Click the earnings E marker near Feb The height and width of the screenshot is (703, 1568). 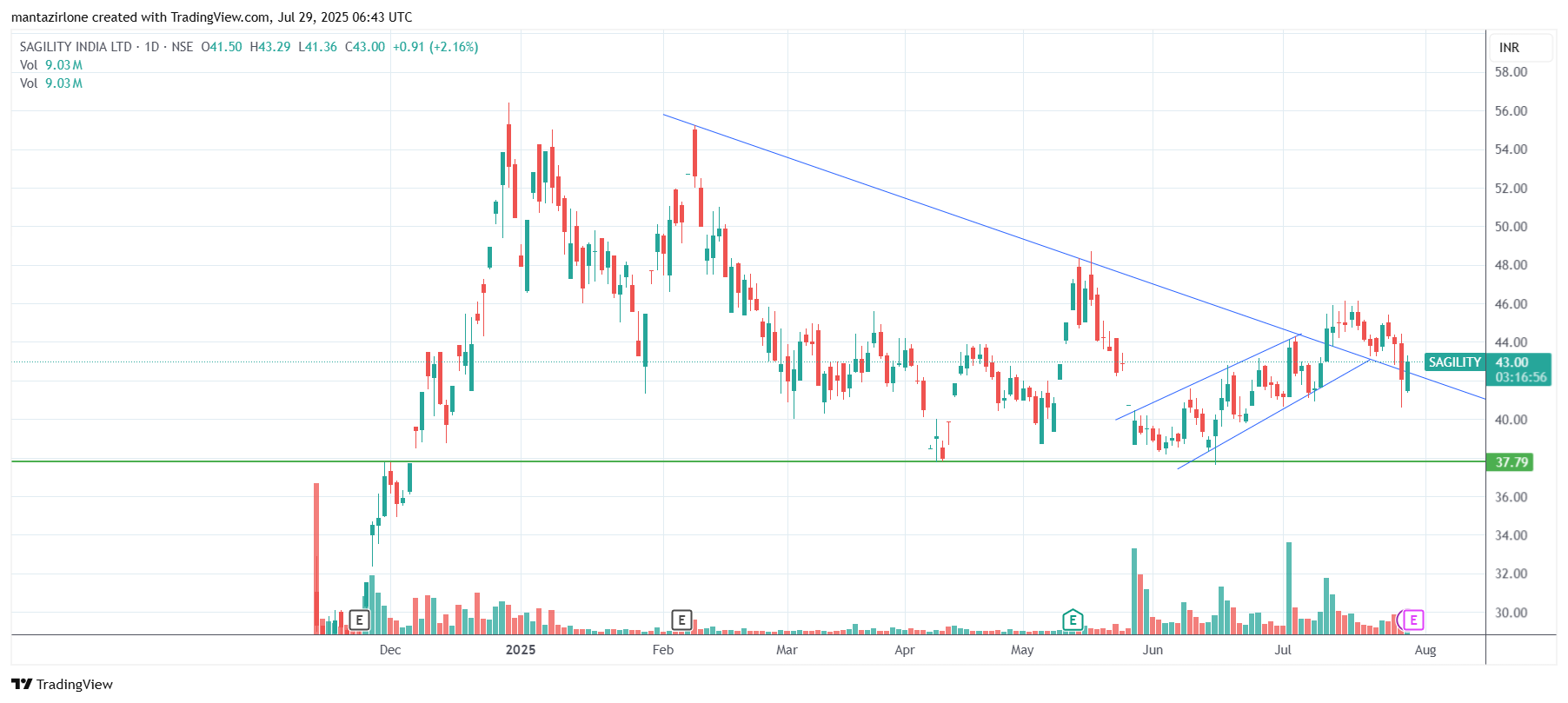point(681,620)
